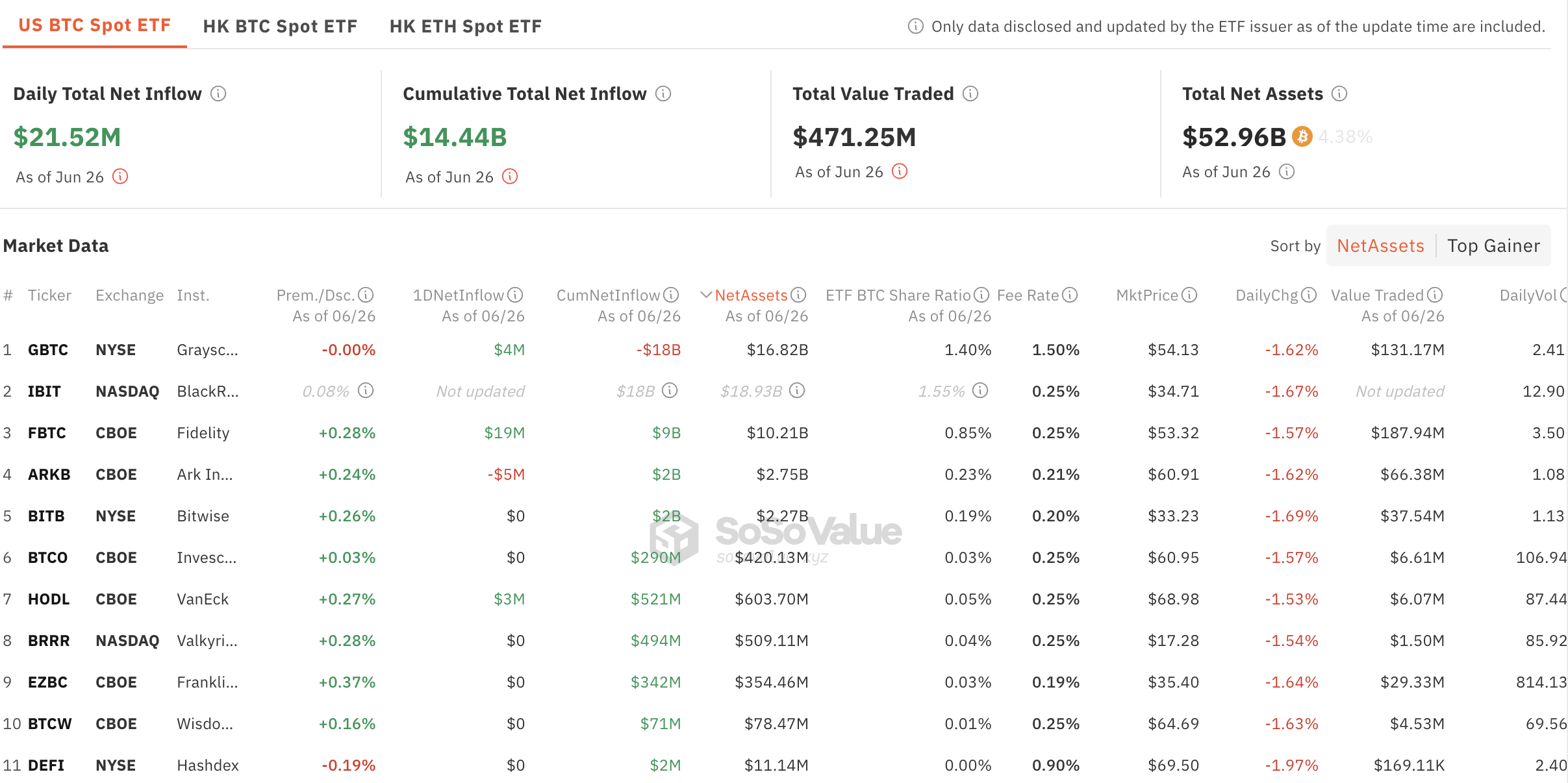
Task: Switch sorting to Top Gainer
Action: (x=1493, y=246)
